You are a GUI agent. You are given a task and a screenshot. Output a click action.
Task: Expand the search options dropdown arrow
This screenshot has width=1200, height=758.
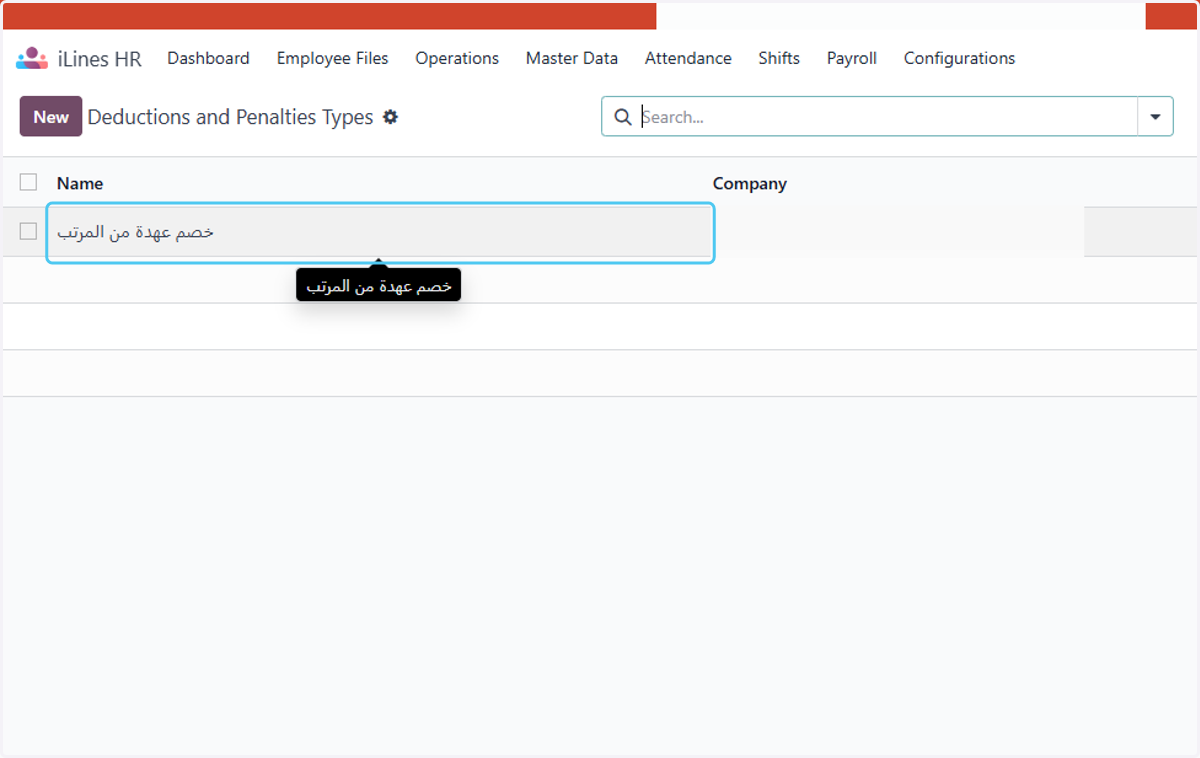[1155, 117]
